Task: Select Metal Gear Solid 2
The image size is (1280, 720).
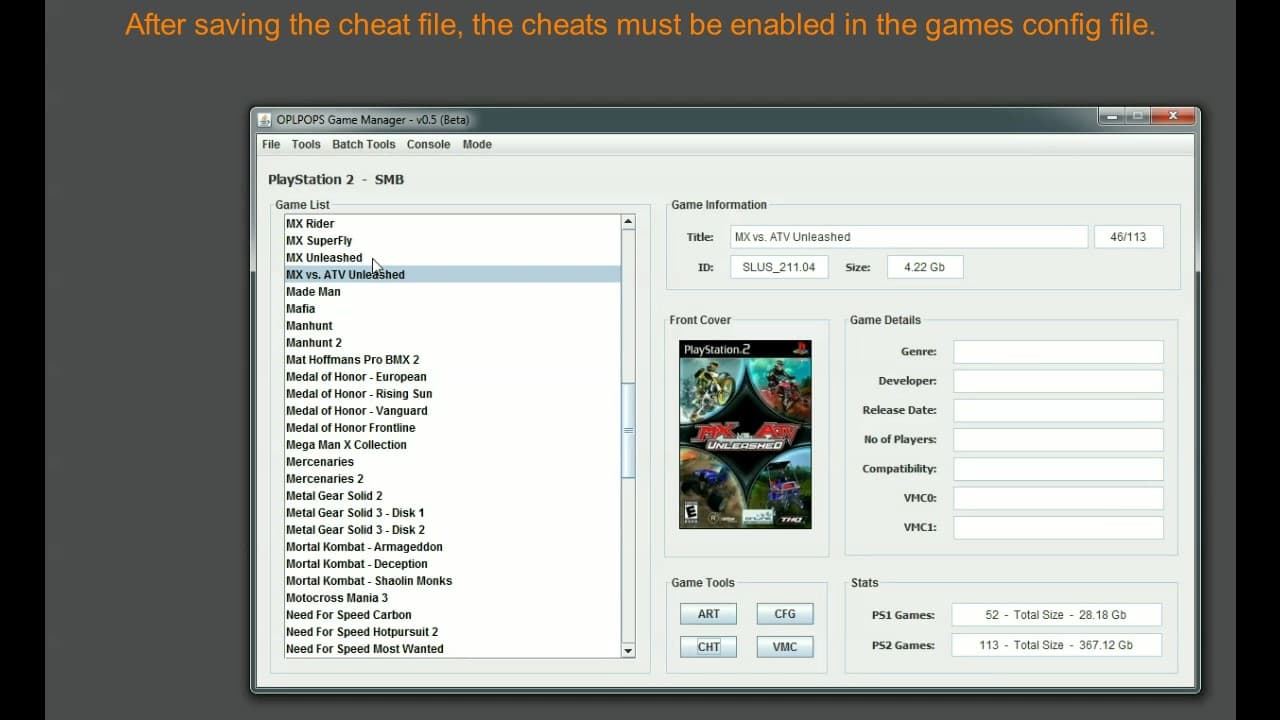Action: tap(452, 496)
